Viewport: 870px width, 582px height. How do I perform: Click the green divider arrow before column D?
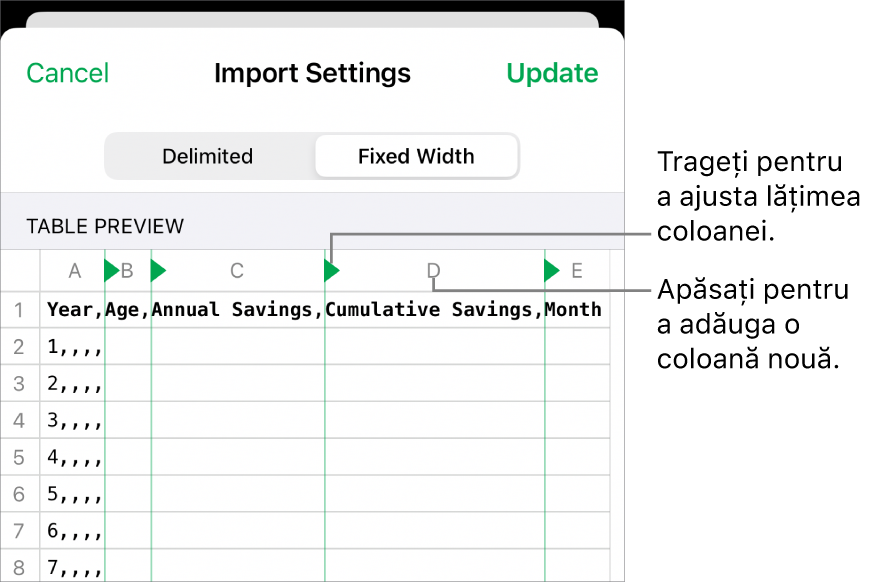(332, 270)
